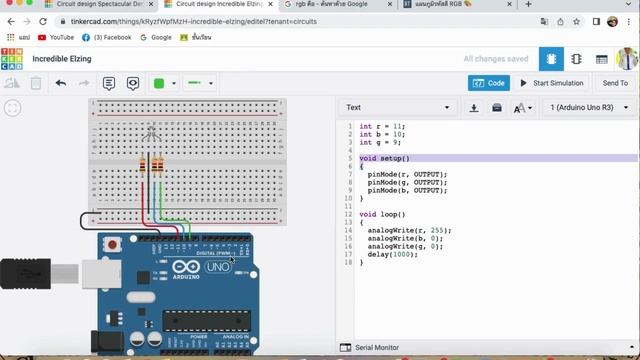This screenshot has height=360, width=640.
Task: Open the libraries icon
Action: coord(497,108)
